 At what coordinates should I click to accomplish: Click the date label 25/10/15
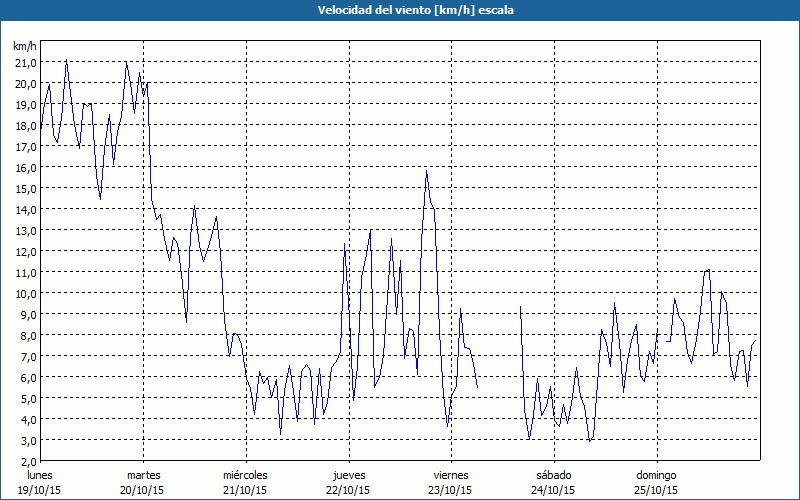click(x=656, y=490)
